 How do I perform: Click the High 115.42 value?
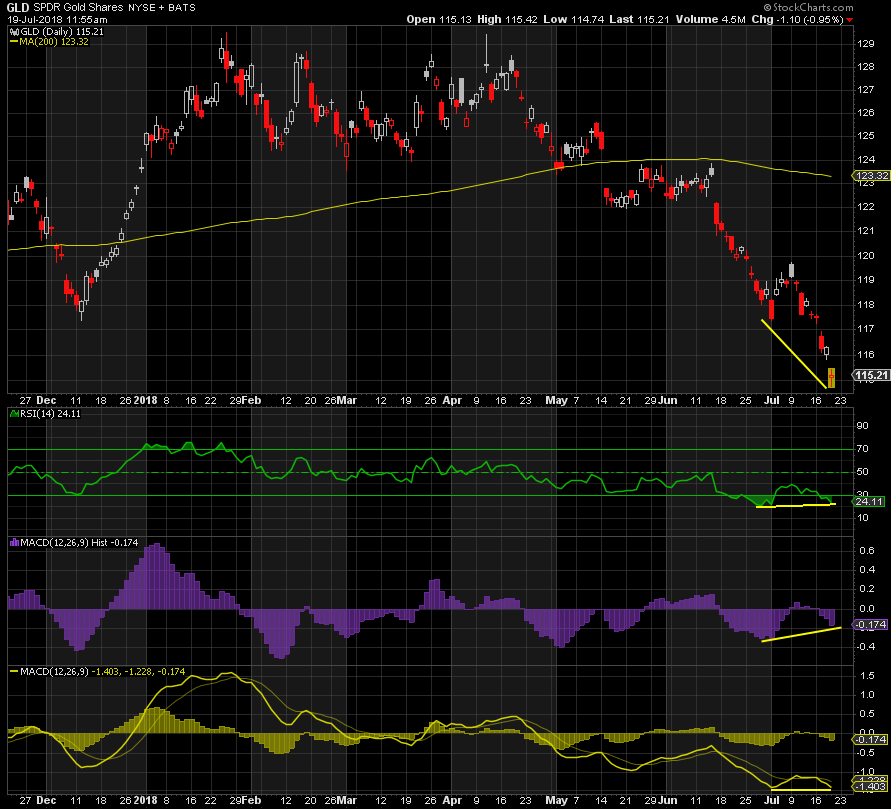pos(507,19)
